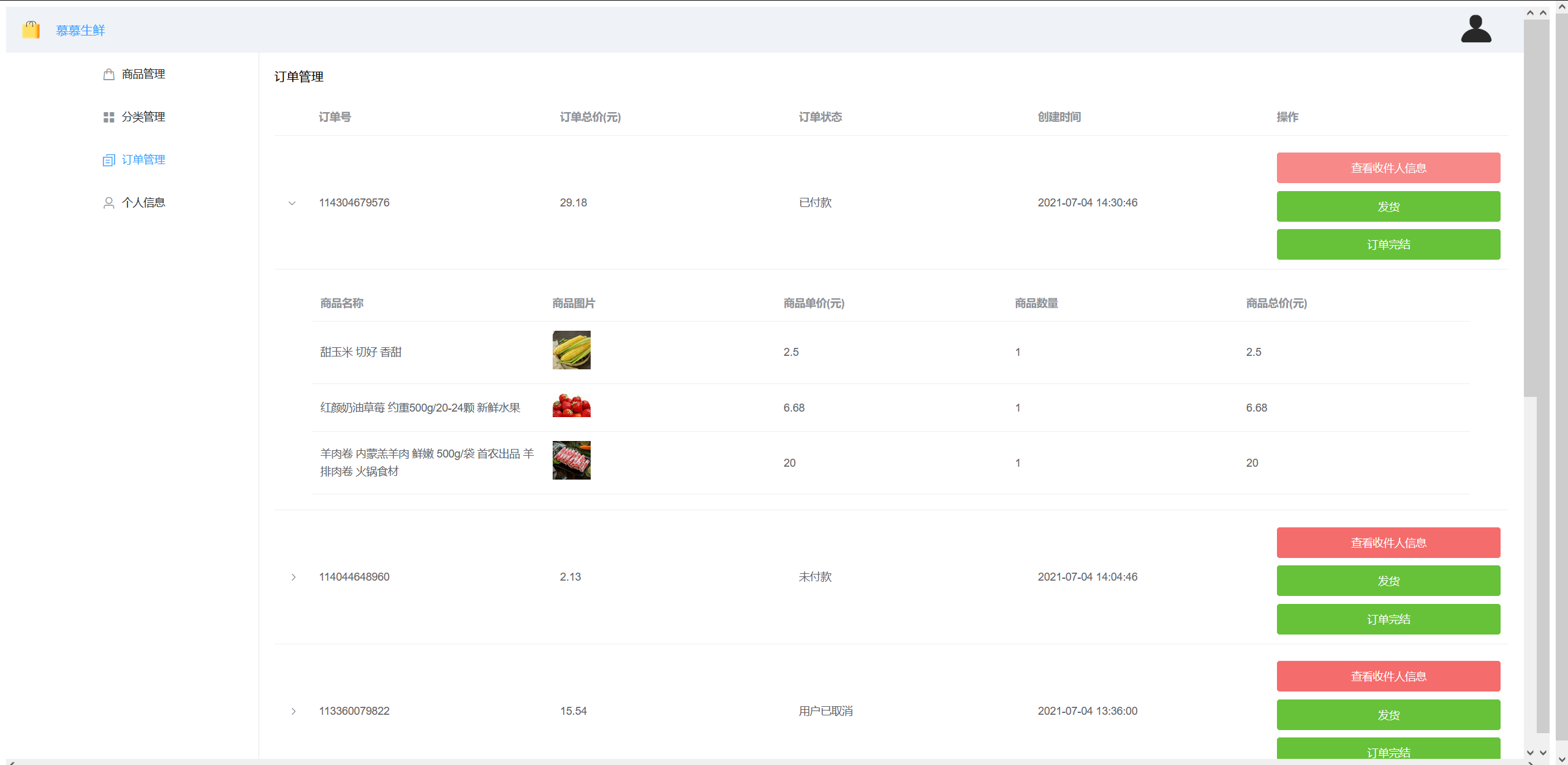Click 订单完结 for order 114044648960
The height and width of the screenshot is (765, 1568).
click(x=1388, y=619)
